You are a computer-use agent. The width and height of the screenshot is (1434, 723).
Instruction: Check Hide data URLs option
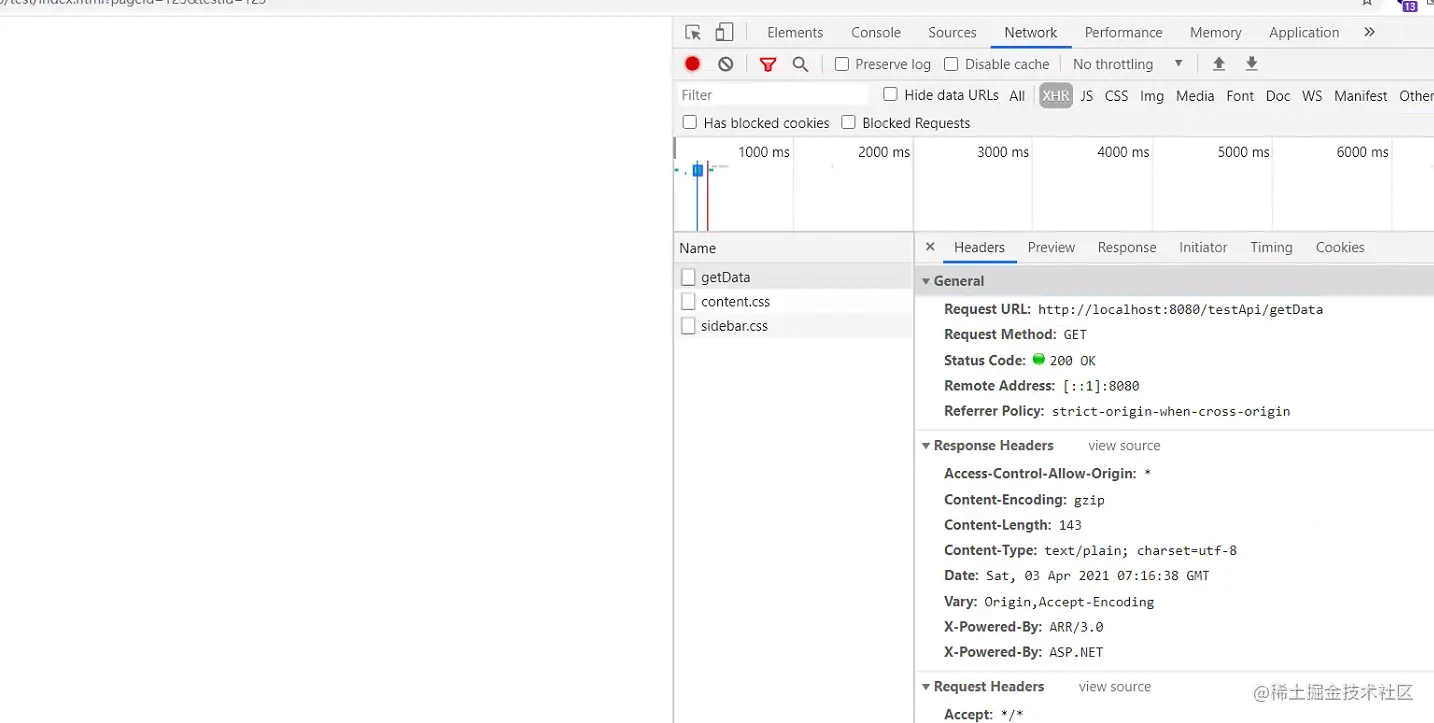(890, 94)
